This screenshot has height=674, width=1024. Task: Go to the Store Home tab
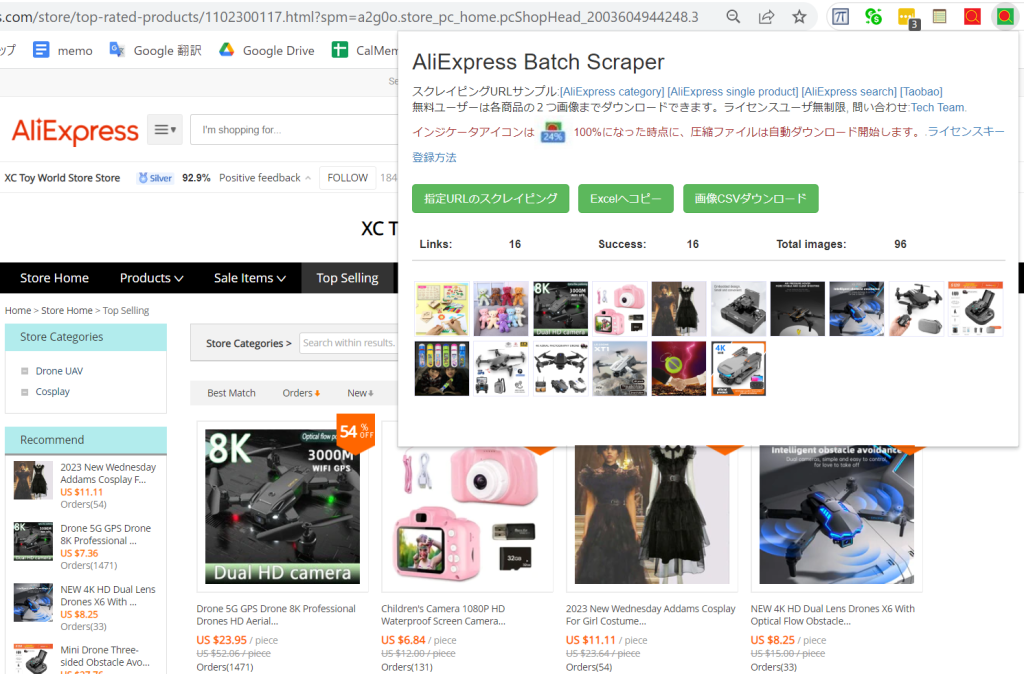(x=54, y=278)
